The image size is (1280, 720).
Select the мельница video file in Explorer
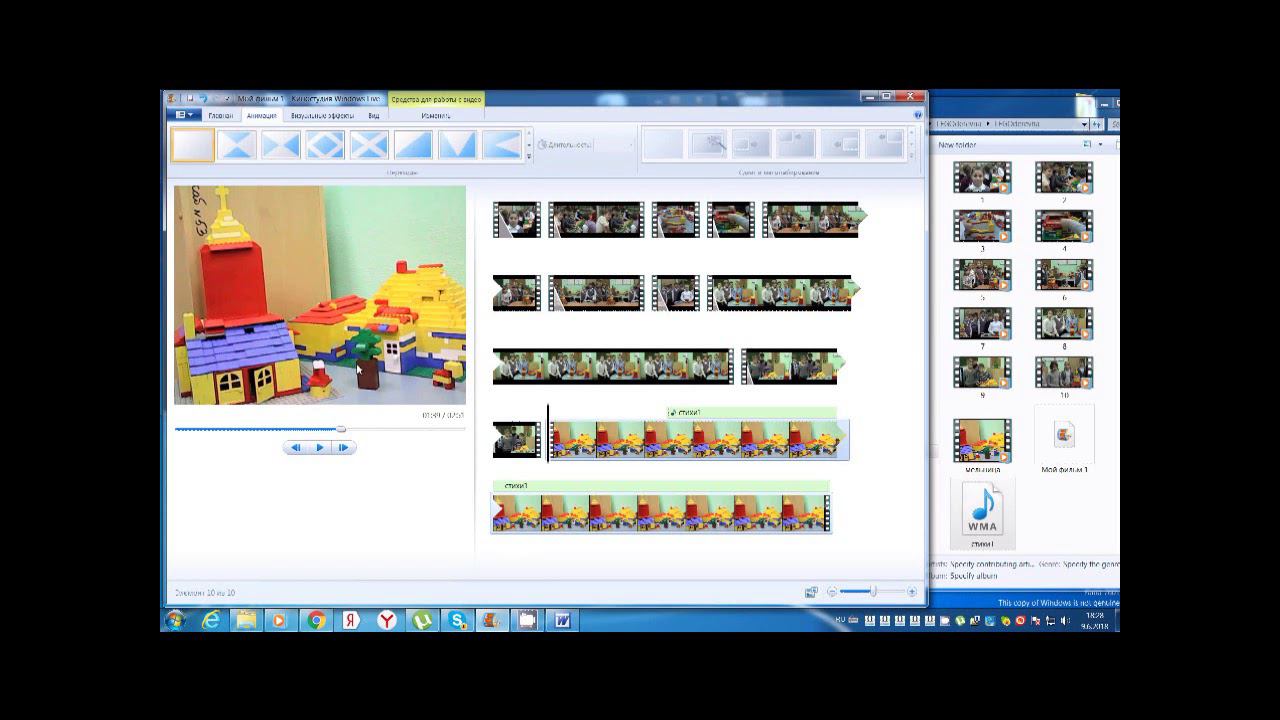(982, 441)
